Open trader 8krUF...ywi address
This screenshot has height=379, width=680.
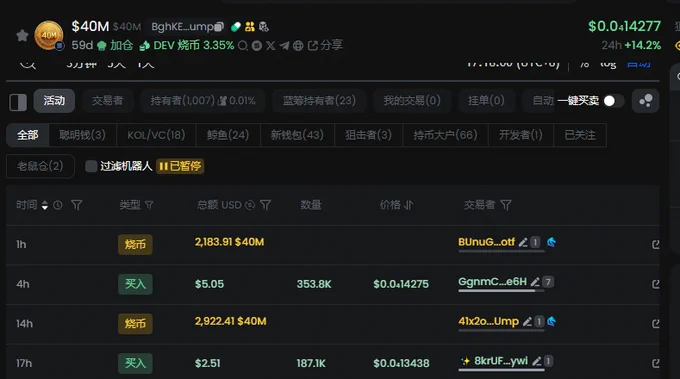(x=501, y=361)
